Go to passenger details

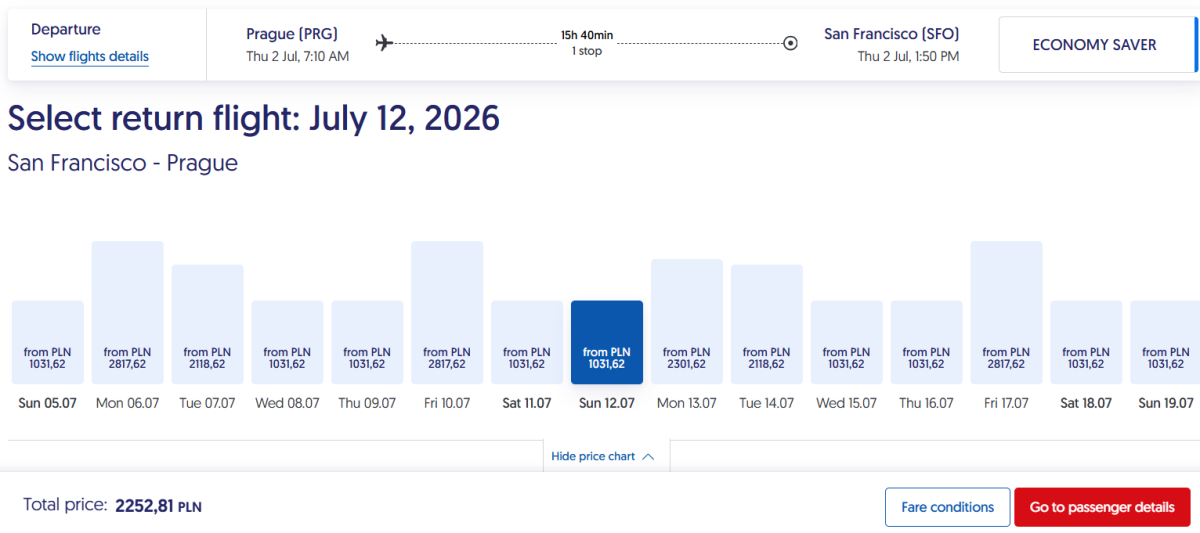point(1102,507)
